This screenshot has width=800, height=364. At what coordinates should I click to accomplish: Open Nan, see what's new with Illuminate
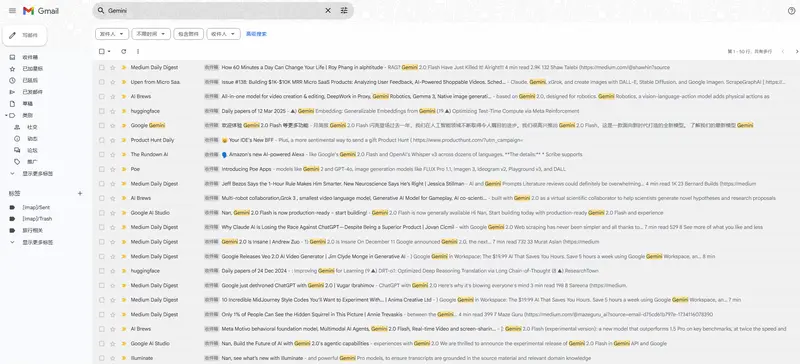click(x=446, y=358)
